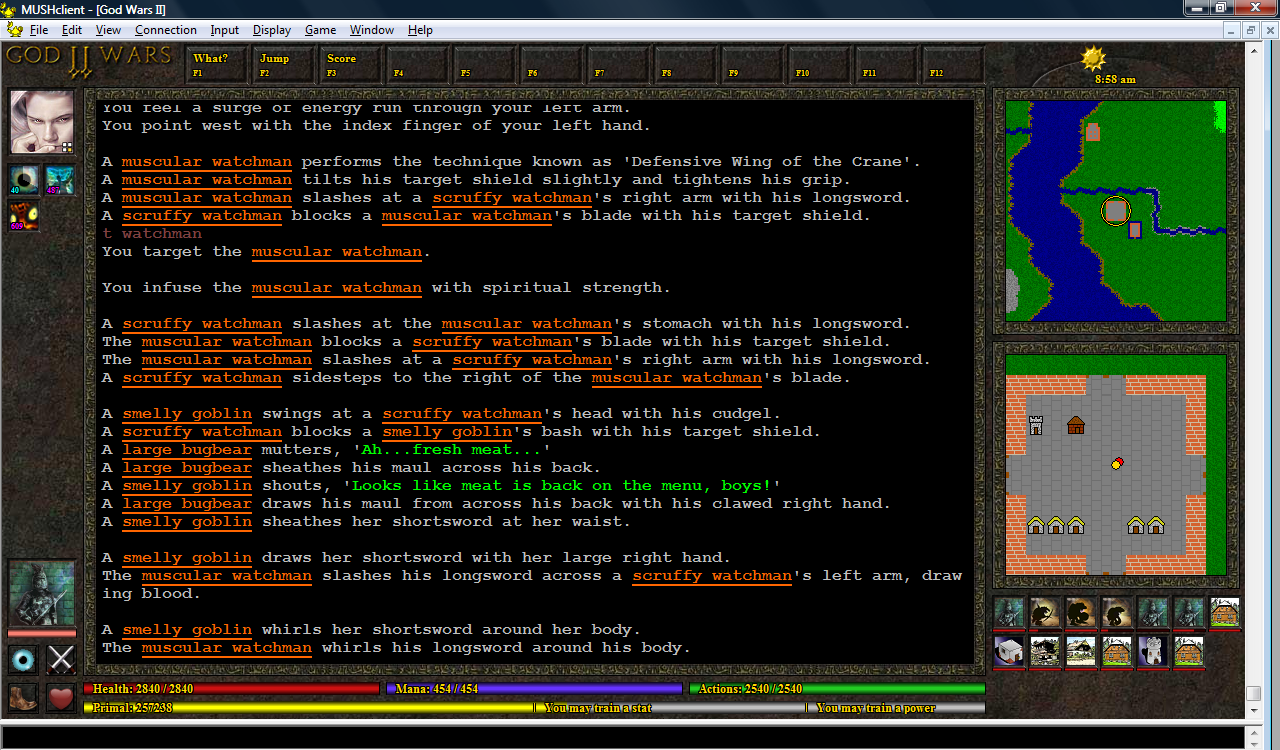Activate the dark eye spell icon marked 40
This screenshot has width=1280, height=750.
click(24, 180)
